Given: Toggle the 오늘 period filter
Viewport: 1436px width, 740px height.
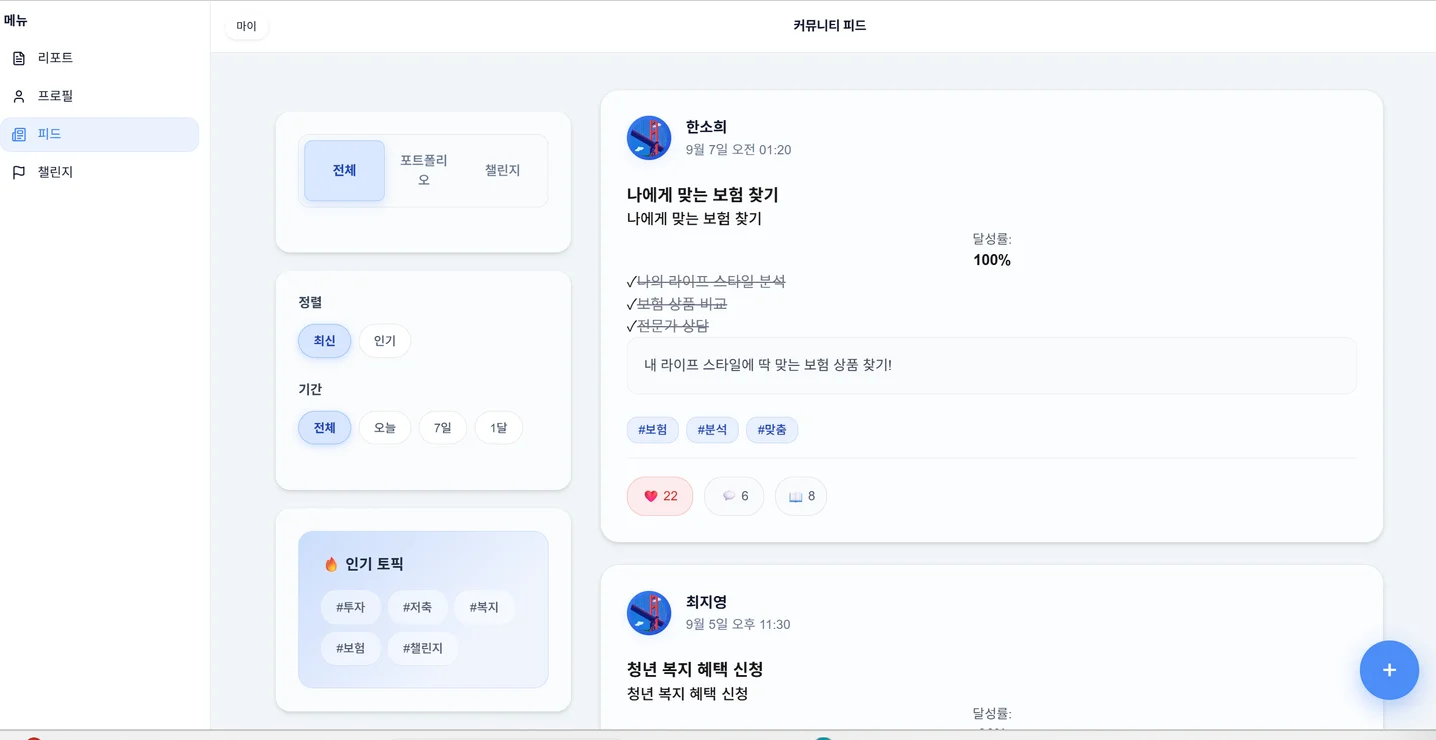Looking at the screenshot, I should [384, 427].
